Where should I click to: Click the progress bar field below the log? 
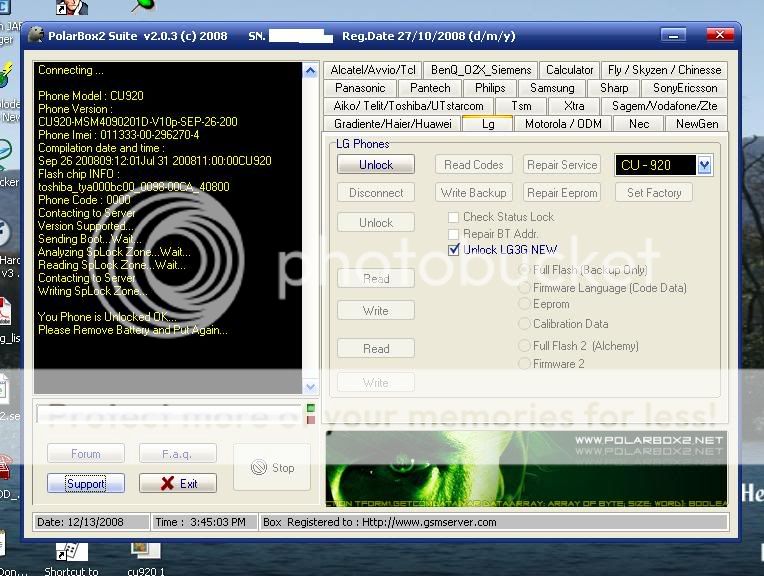tap(169, 414)
